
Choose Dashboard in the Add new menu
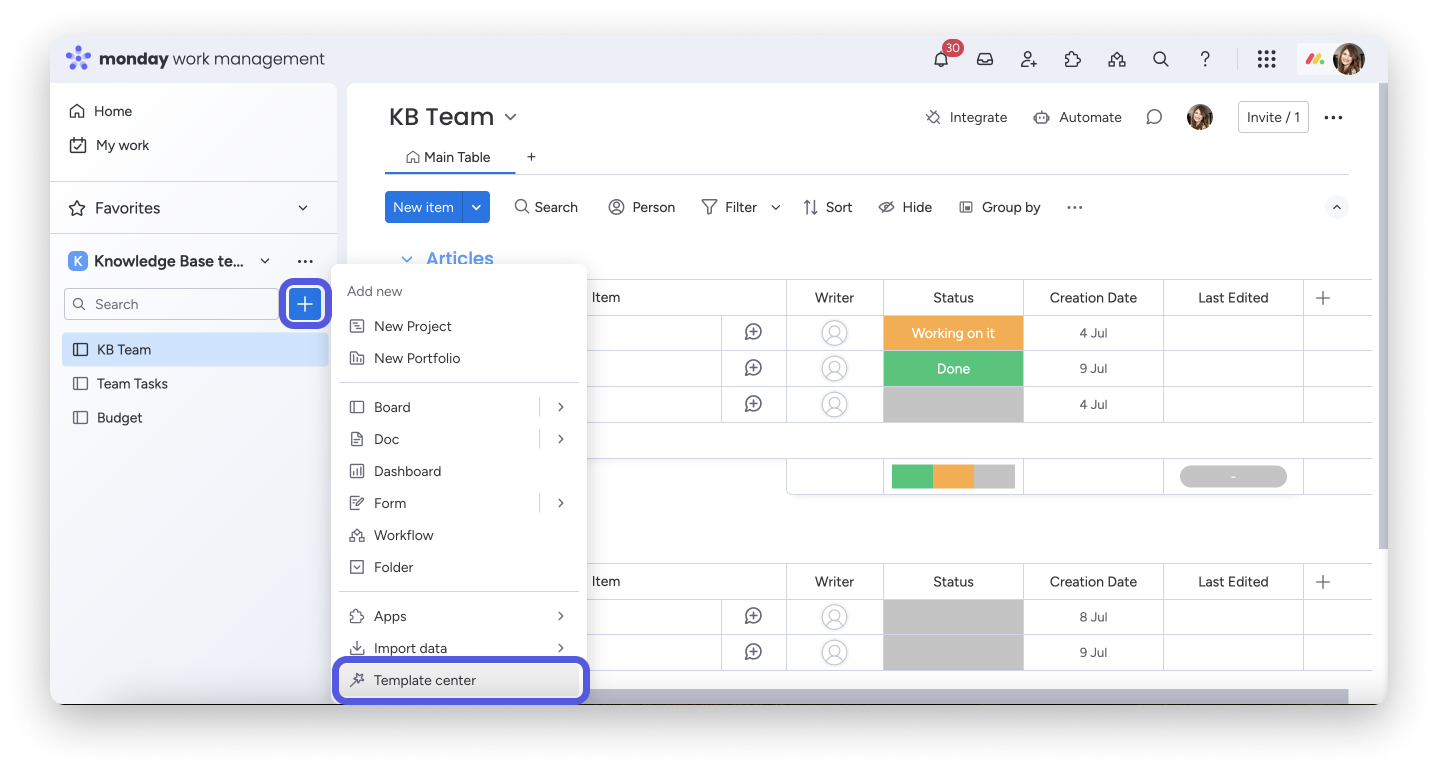pos(407,471)
